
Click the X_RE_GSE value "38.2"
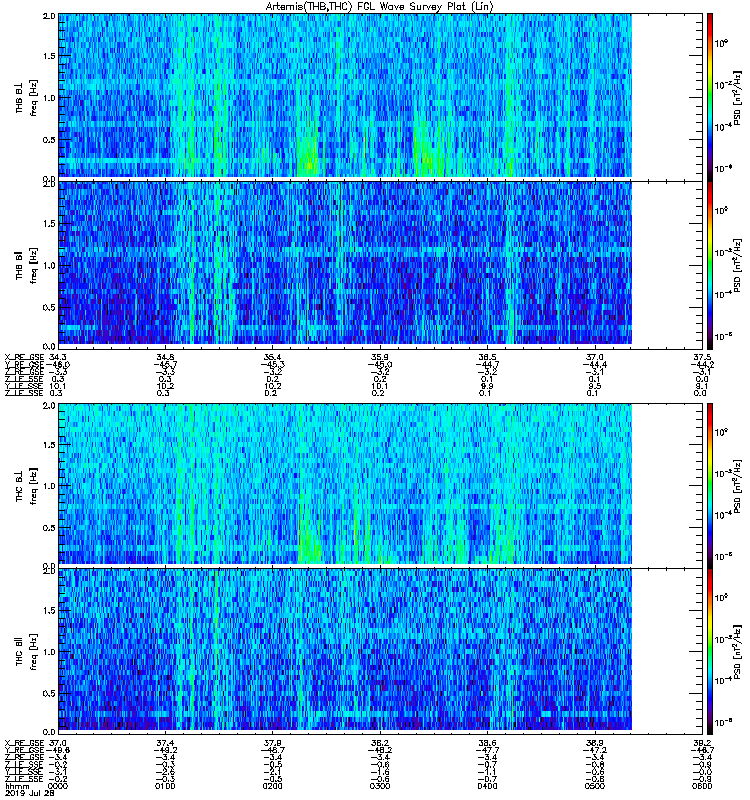click(380, 743)
